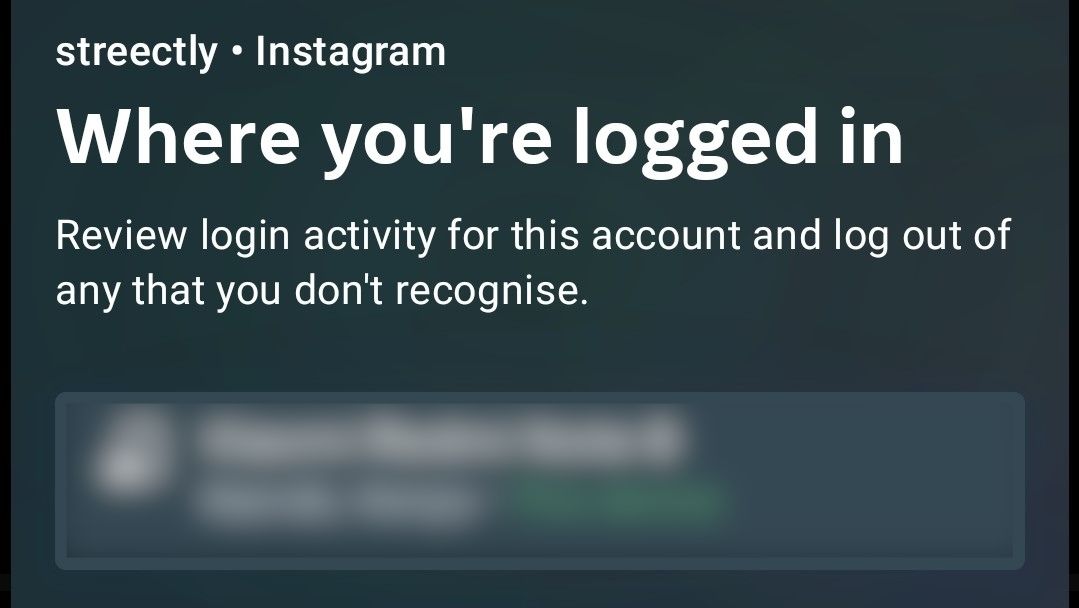1079x608 pixels.
Task: Select the blurred device name line in the card
Action: (x=440, y=436)
